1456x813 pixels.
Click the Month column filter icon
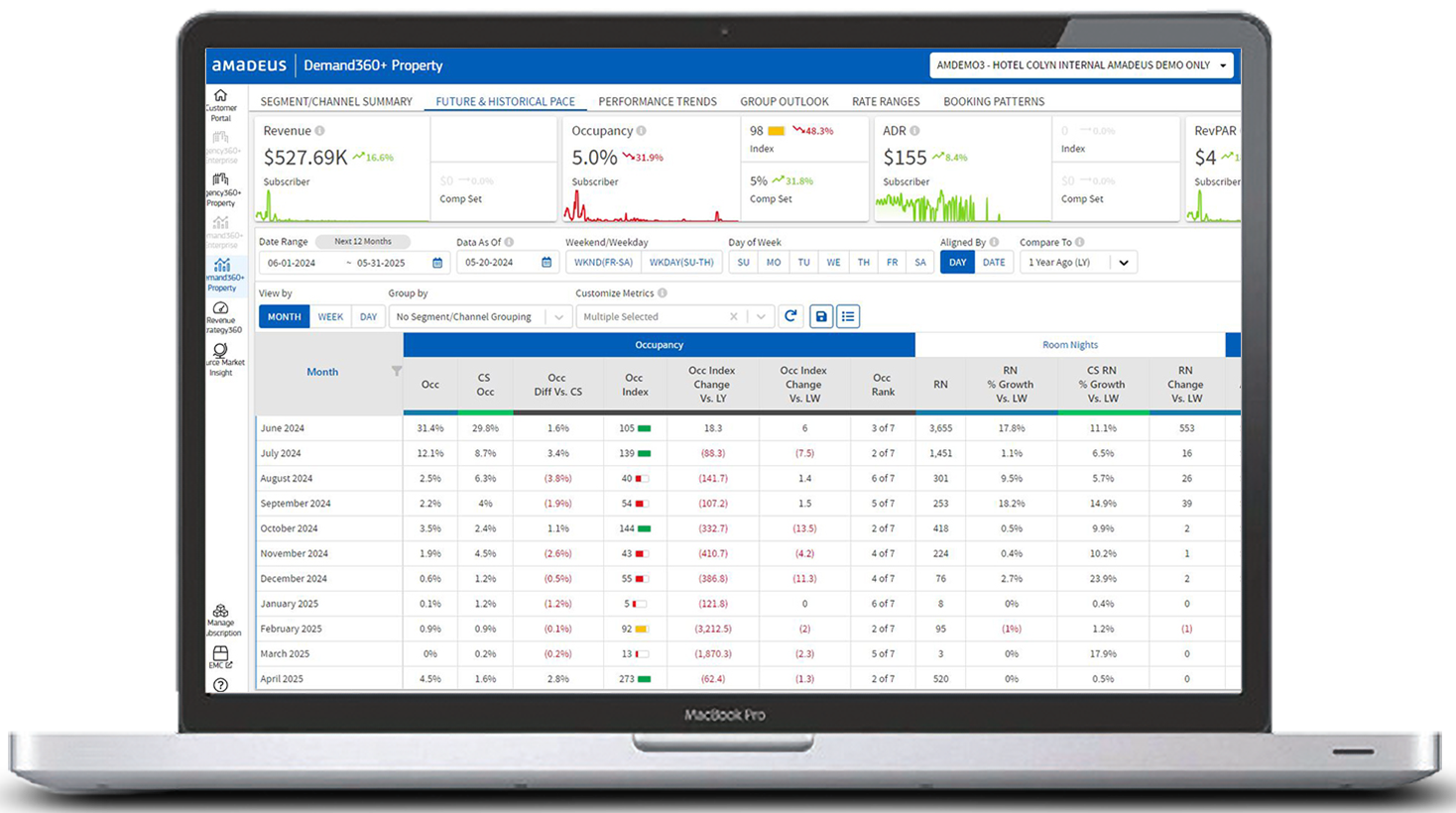point(397,372)
